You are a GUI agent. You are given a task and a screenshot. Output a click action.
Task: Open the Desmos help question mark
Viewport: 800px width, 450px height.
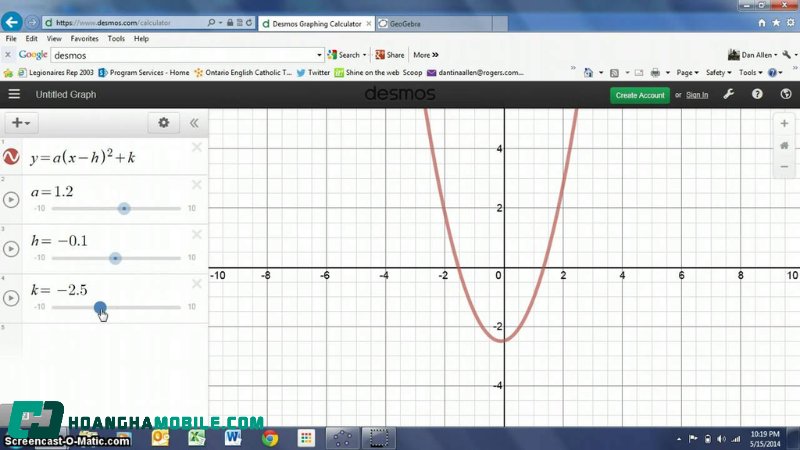pyautogui.click(x=757, y=95)
